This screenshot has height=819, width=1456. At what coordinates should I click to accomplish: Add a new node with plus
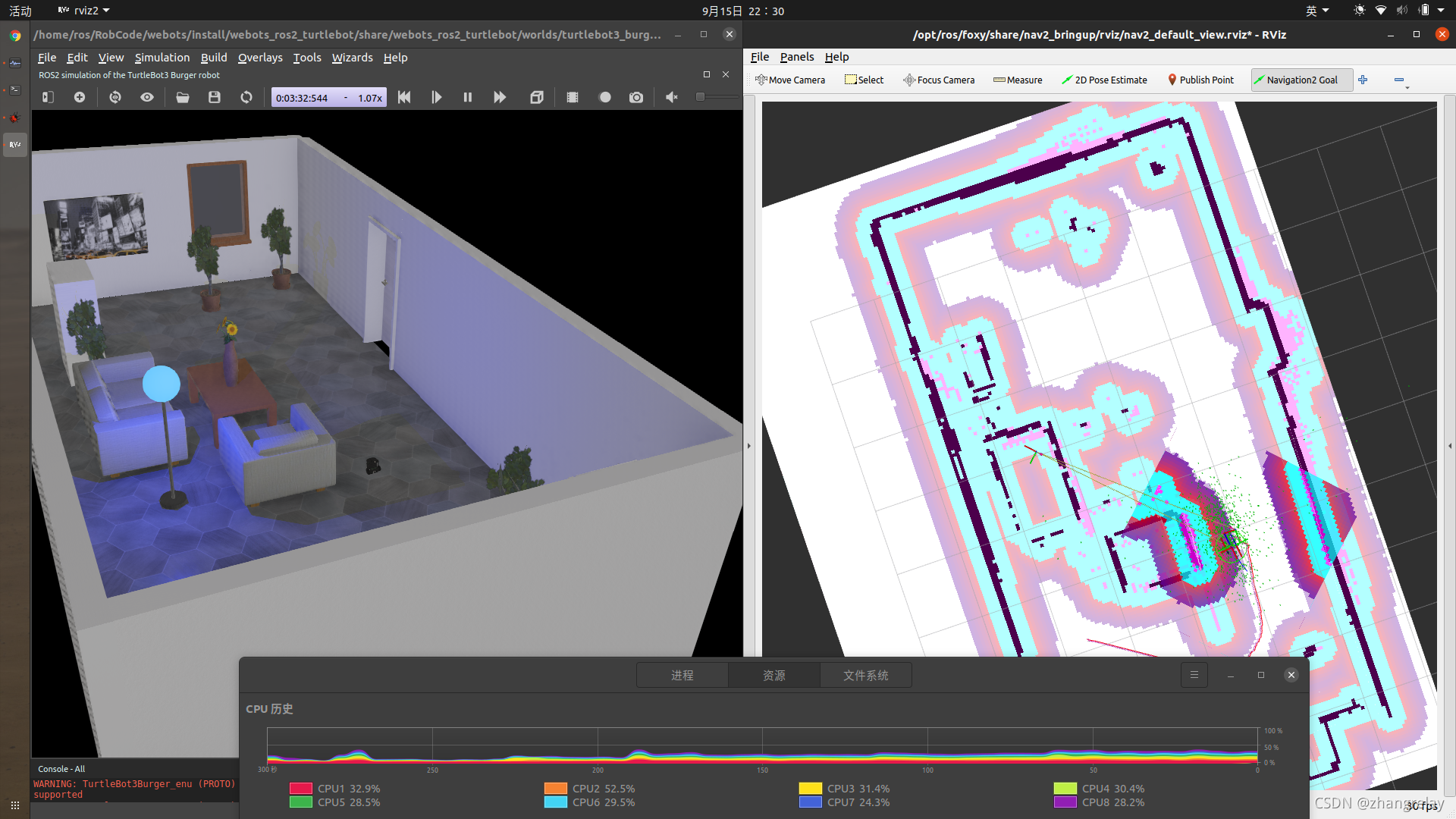(80, 97)
